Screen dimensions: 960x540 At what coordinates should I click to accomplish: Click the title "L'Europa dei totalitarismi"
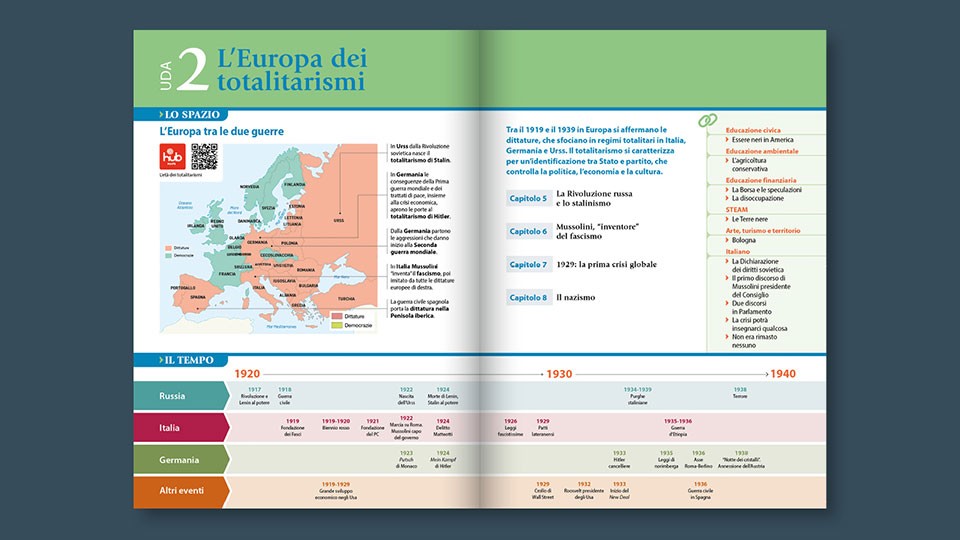(292, 70)
